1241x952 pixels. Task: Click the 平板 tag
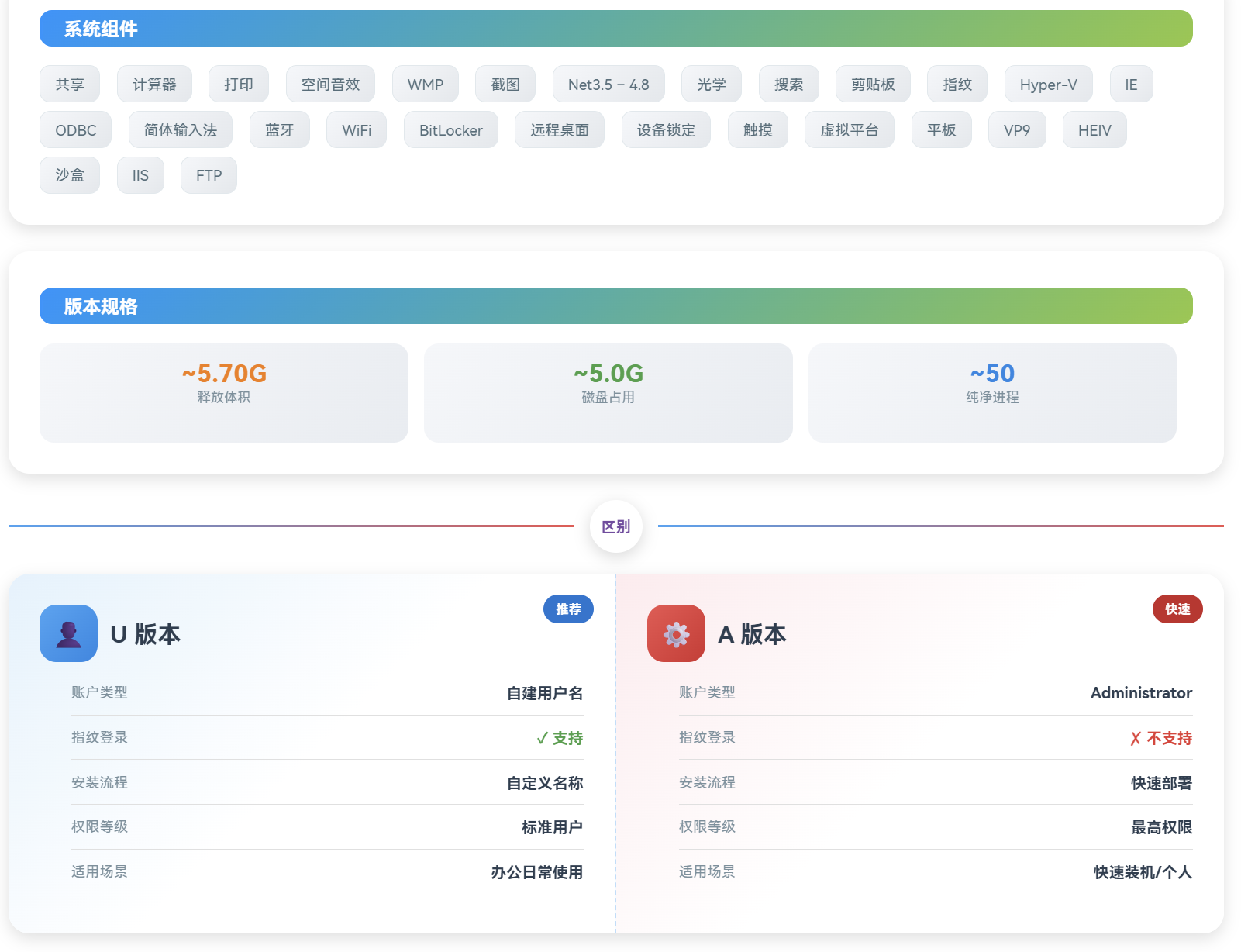click(942, 129)
